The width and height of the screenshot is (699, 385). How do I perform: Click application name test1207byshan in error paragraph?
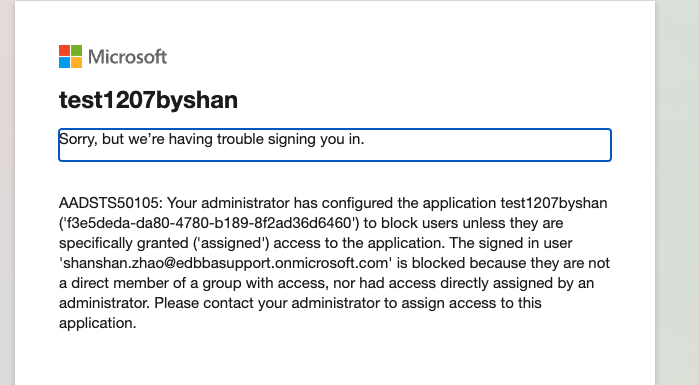tap(554, 203)
